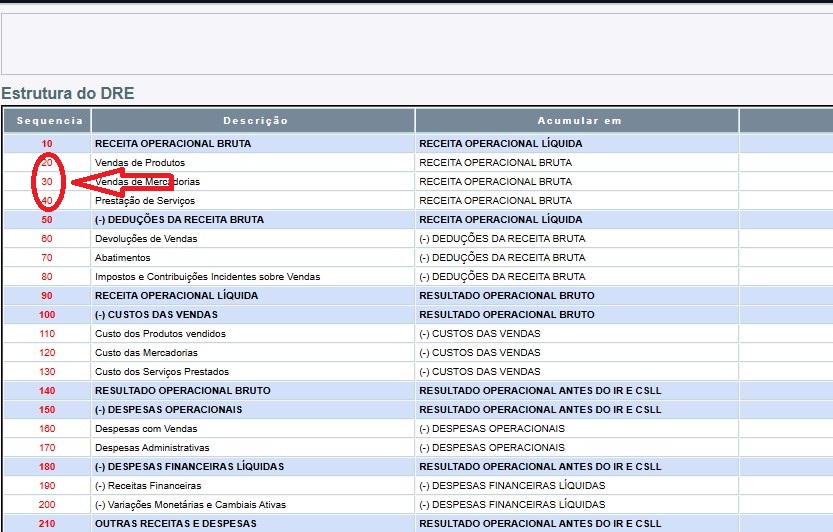Click the Descrição column header
Screen dimensions: 833x532
254,121
